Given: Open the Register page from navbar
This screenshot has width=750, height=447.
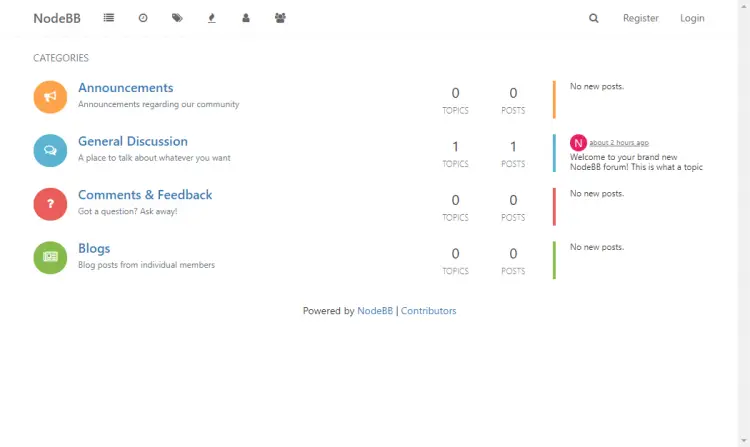Looking at the screenshot, I should (x=640, y=18).
